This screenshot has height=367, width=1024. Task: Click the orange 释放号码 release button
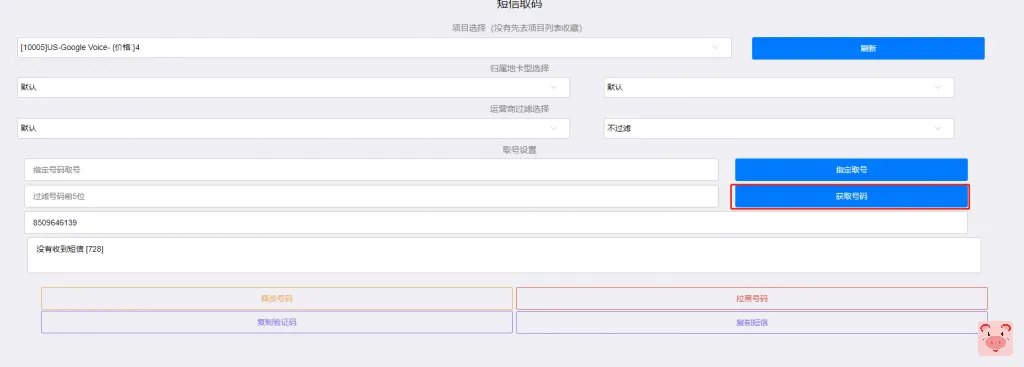pos(277,298)
